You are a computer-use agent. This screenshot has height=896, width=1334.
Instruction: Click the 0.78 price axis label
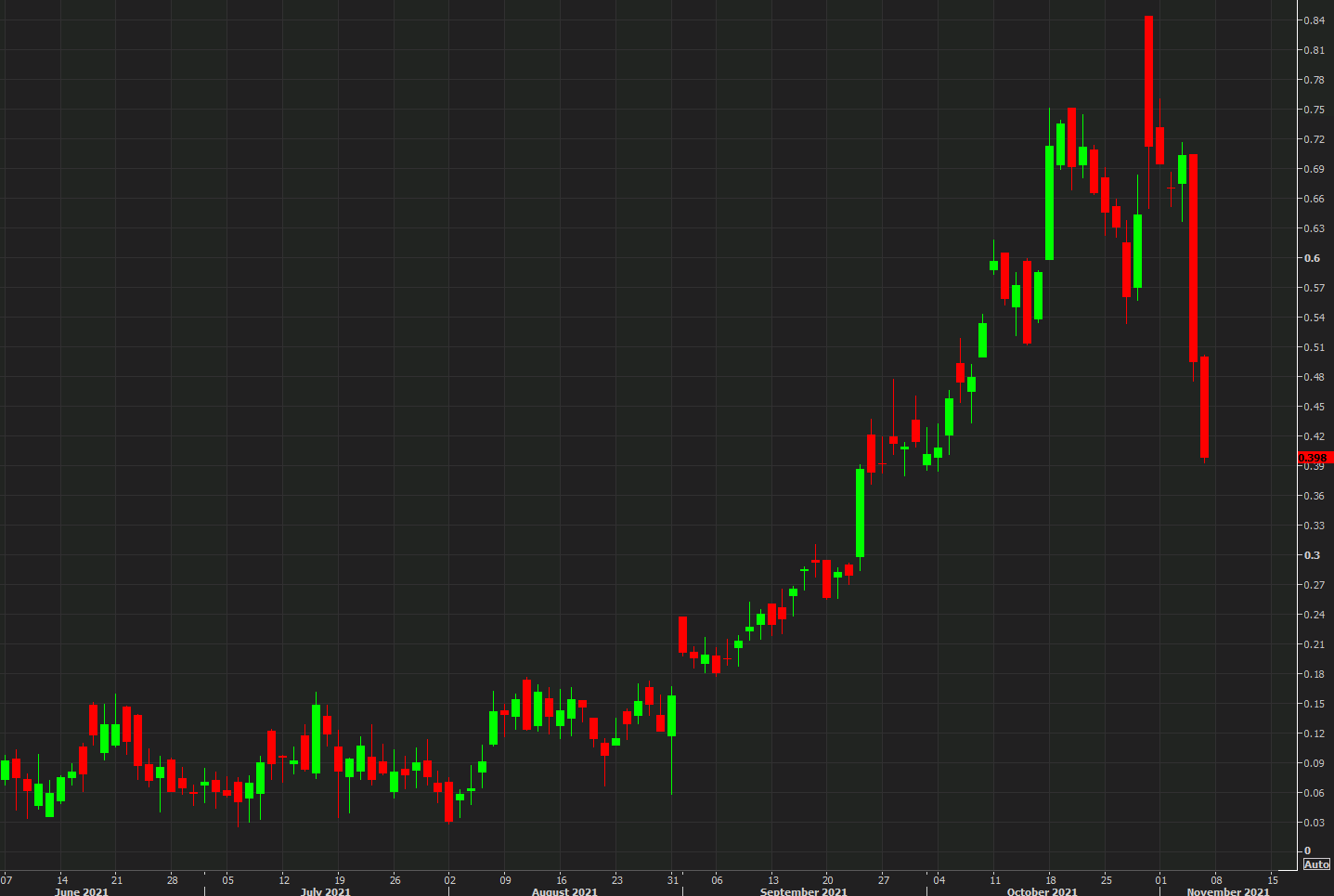[1314, 80]
